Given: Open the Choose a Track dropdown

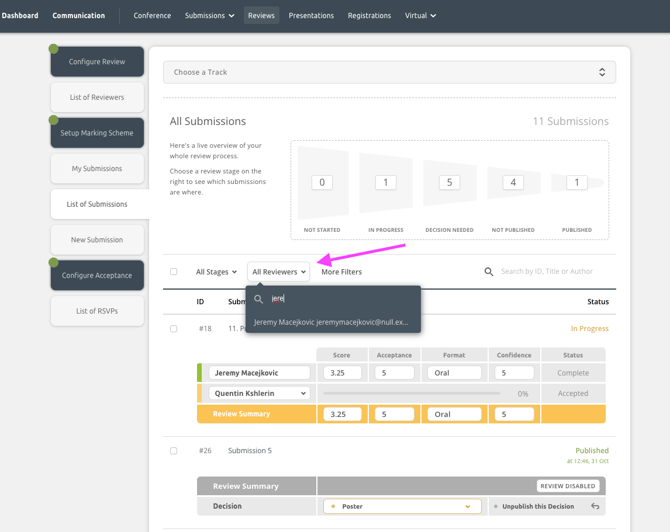Looking at the screenshot, I should [x=389, y=72].
